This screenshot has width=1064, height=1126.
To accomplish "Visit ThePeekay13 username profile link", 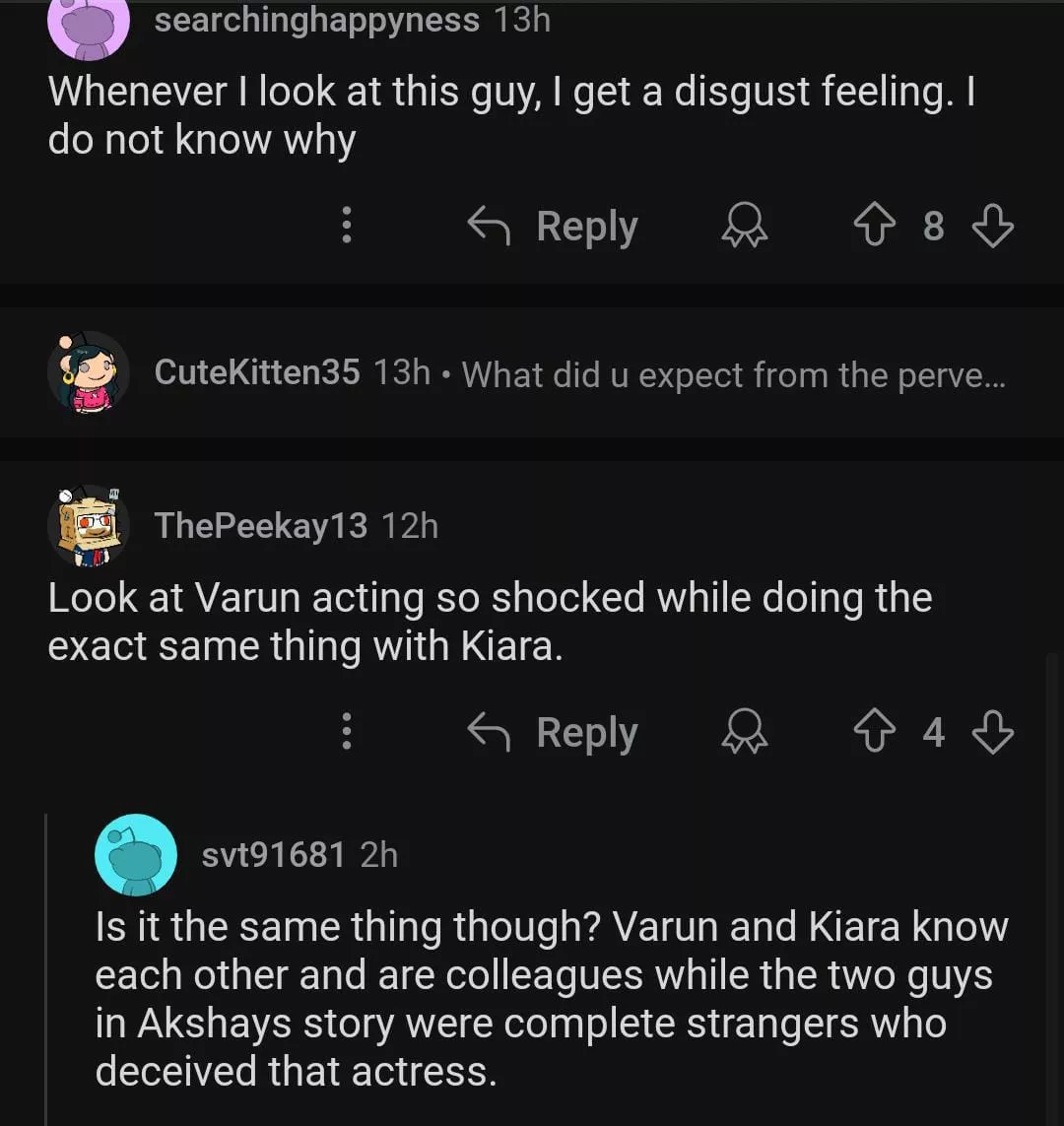I will (260, 526).
